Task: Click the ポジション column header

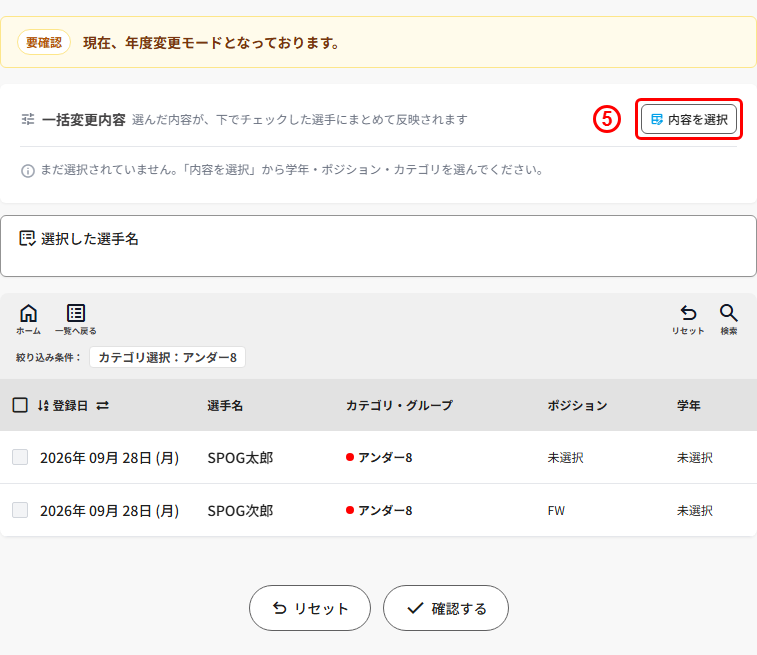Action: pos(577,405)
